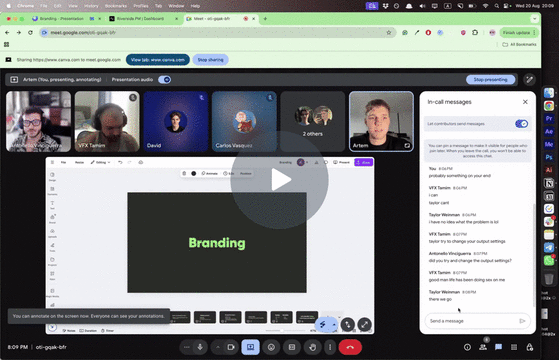Raise your hand in the call
559x360 pixels.
coord(312,347)
